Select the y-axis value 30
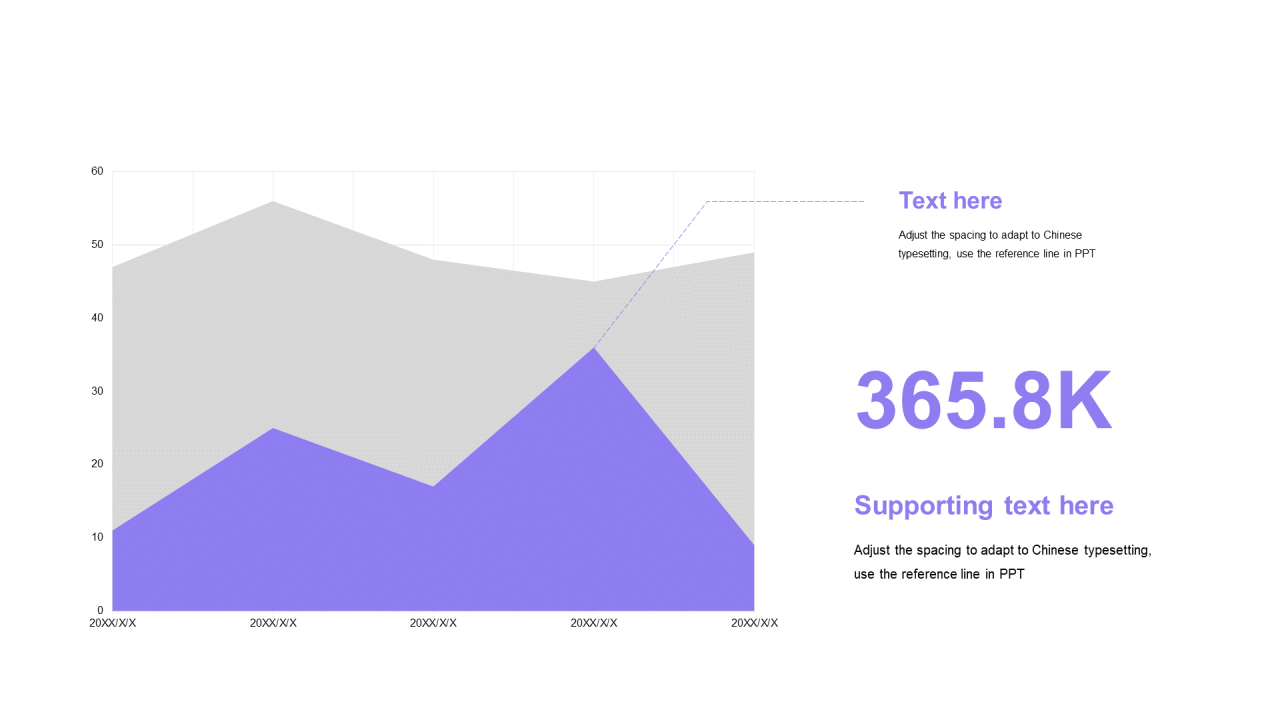Image resolution: width=1280 pixels, height=720 pixels. coord(97,391)
